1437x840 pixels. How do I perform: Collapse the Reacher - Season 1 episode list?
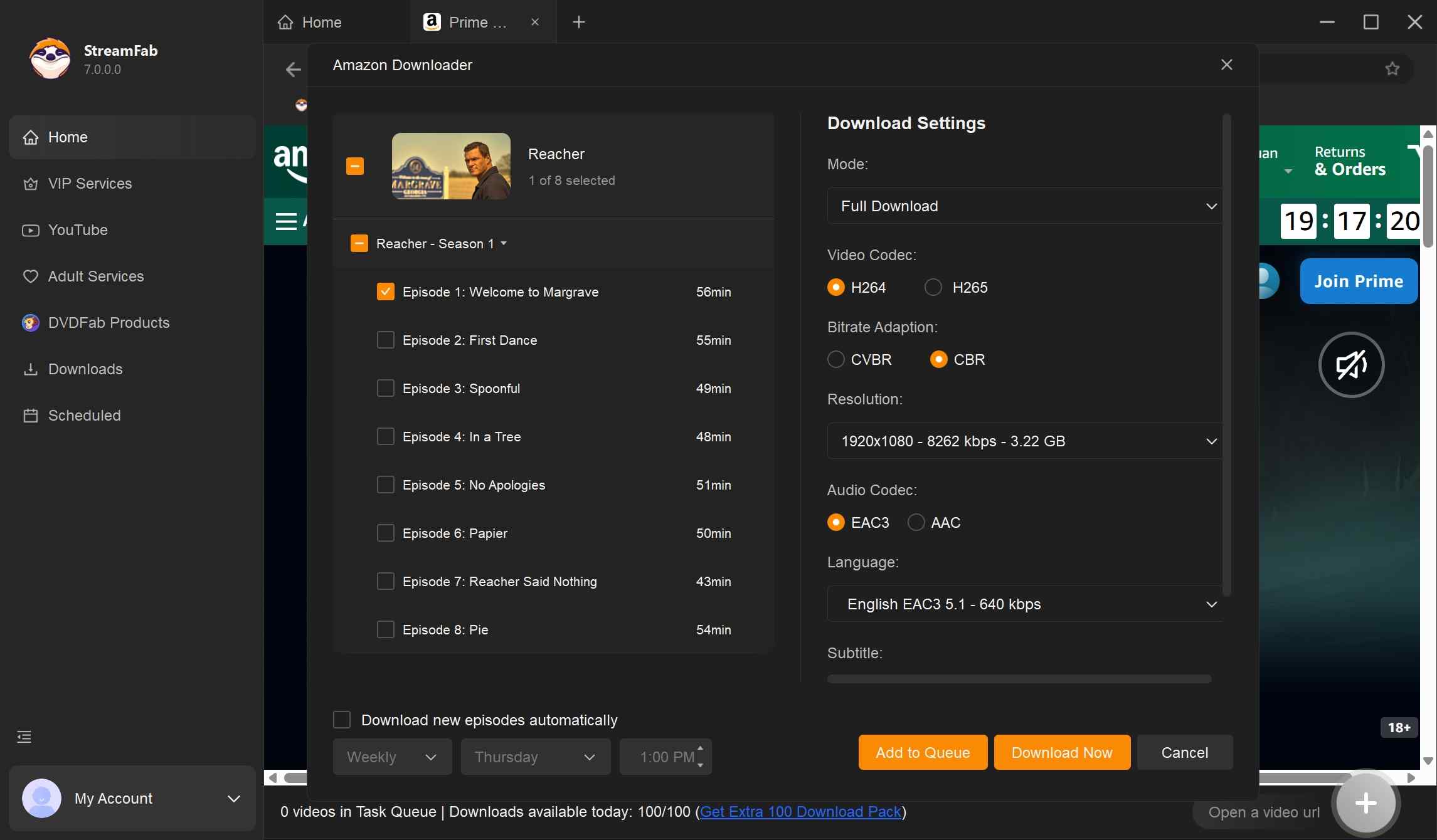[x=505, y=244]
